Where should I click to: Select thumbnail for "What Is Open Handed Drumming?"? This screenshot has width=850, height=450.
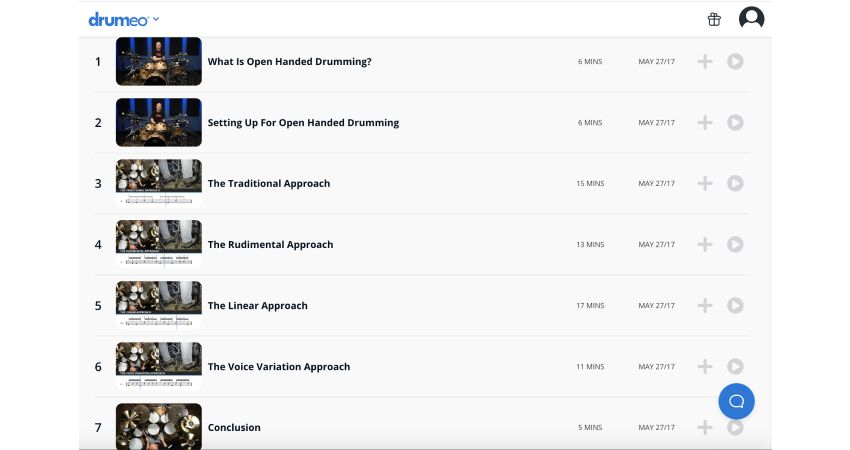point(158,62)
